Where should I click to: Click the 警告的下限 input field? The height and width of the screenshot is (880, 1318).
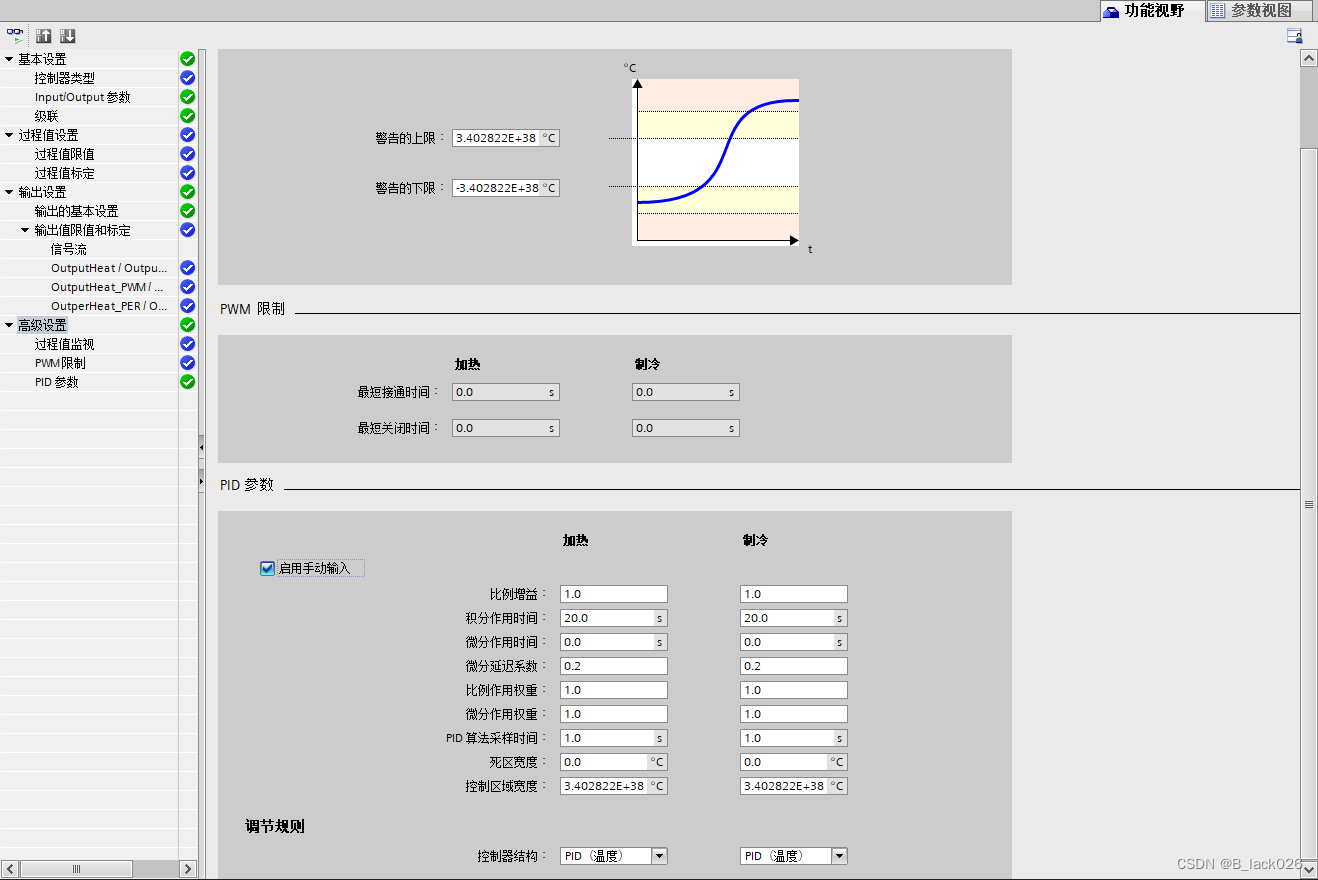[506, 188]
